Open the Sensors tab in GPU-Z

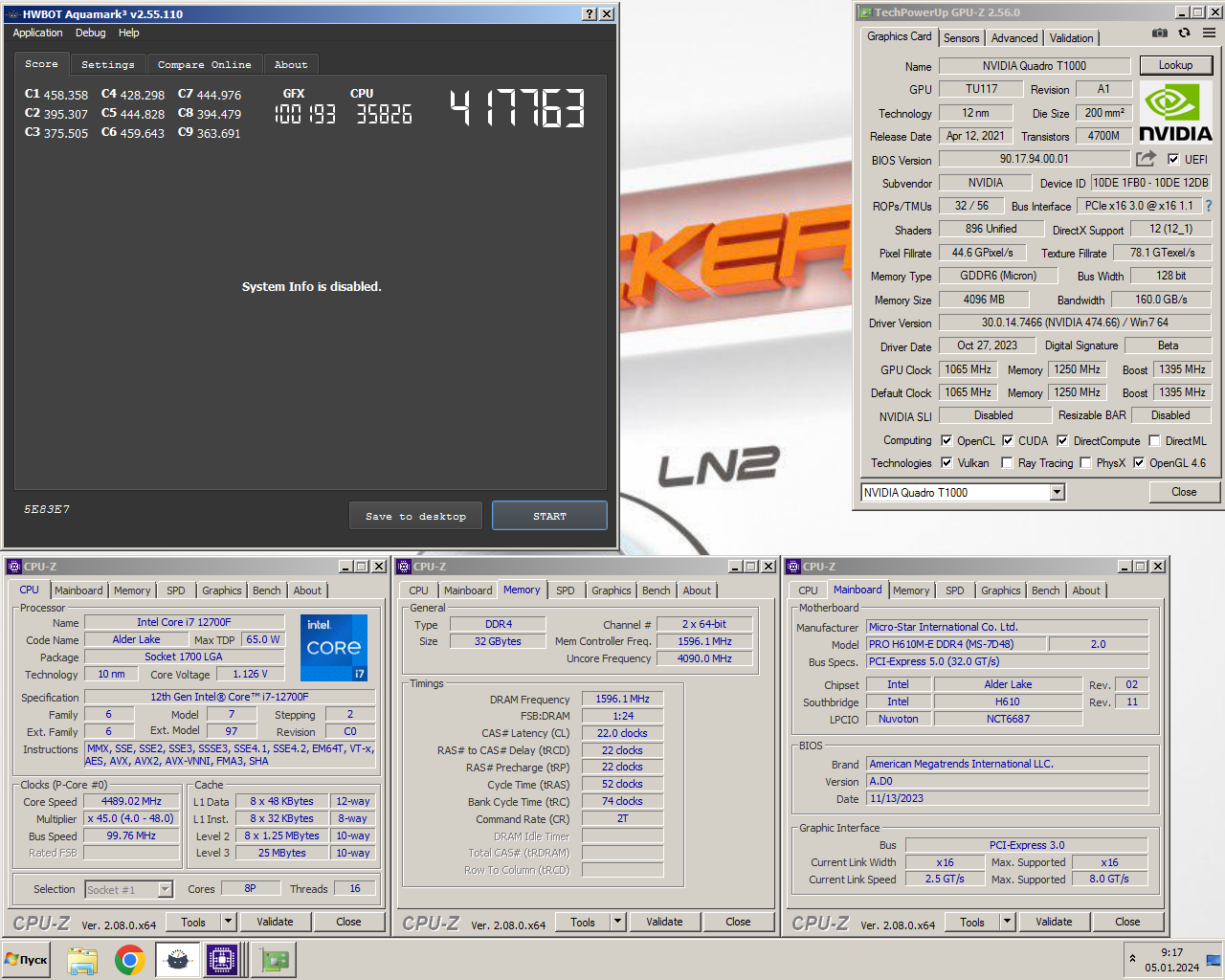pos(961,38)
